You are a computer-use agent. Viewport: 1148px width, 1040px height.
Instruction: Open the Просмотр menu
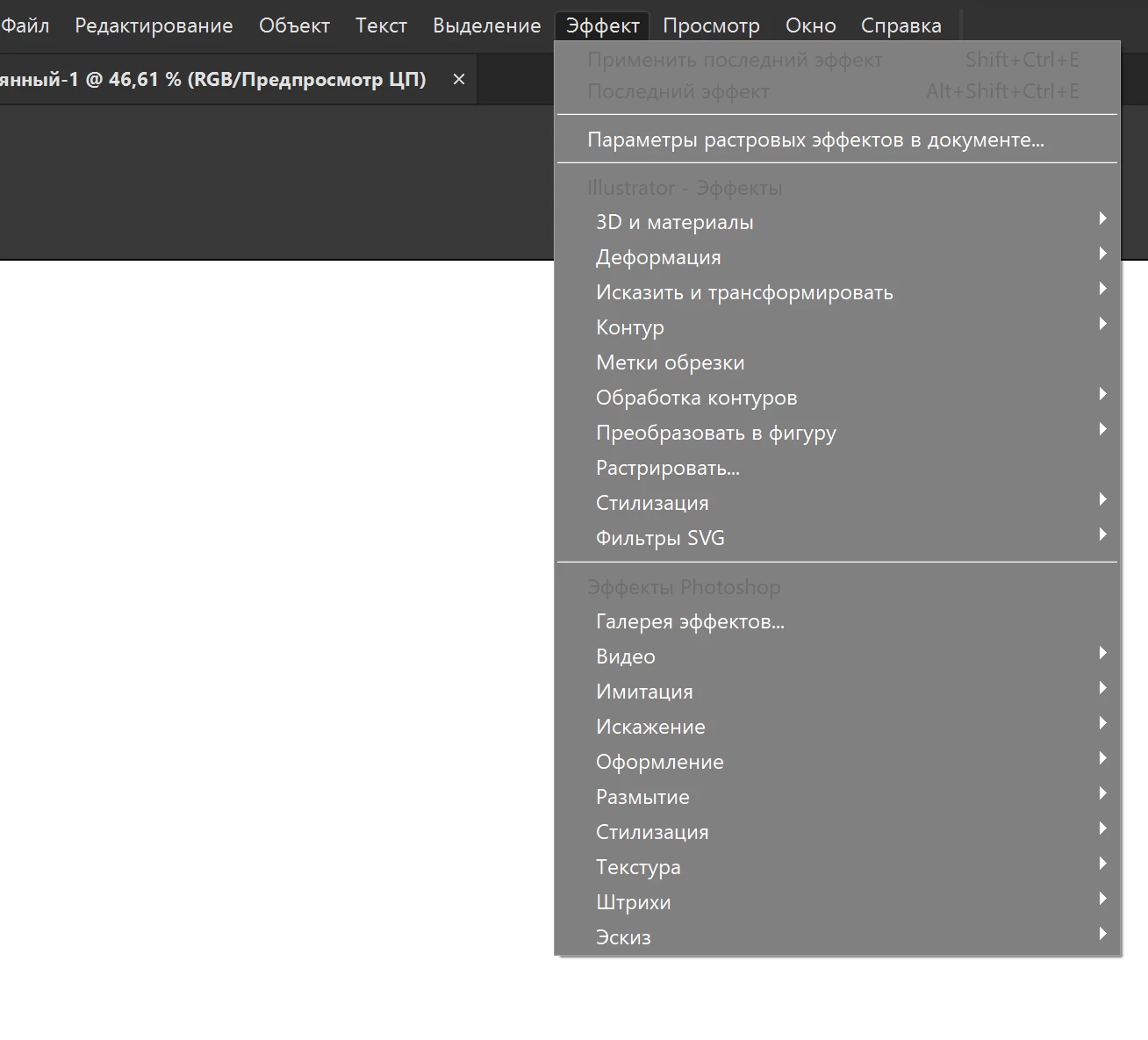point(711,25)
